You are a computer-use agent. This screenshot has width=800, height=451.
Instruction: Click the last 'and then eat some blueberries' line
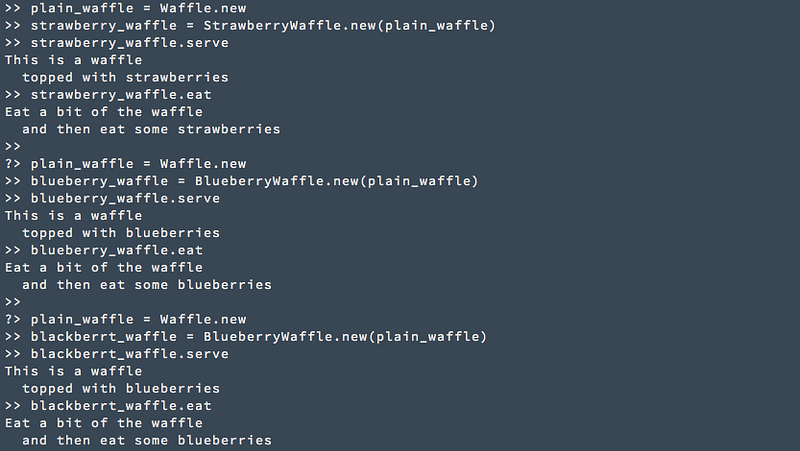(147, 441)
